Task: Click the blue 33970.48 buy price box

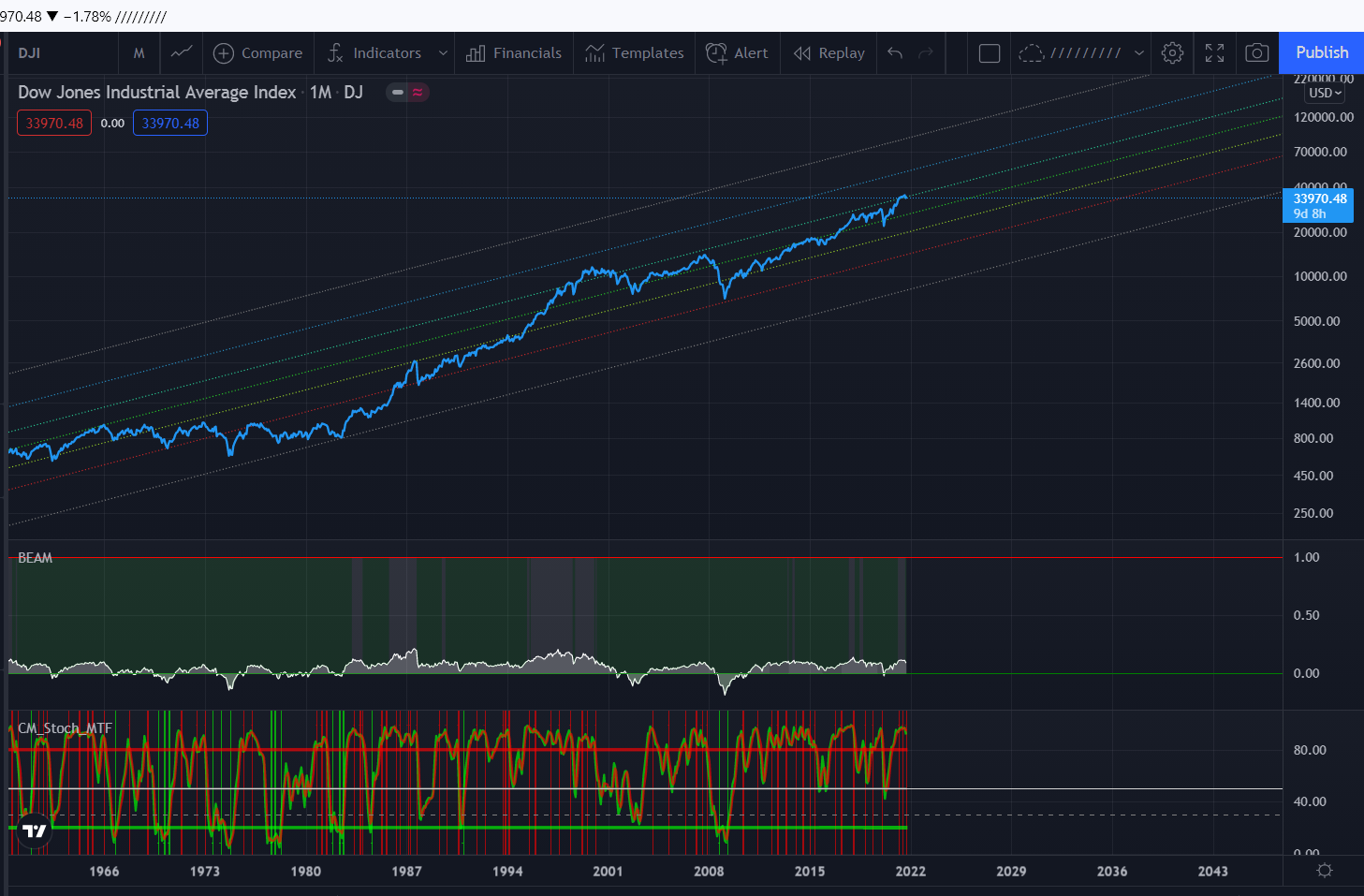Action: pyautogui.click(x=170, y=123)
